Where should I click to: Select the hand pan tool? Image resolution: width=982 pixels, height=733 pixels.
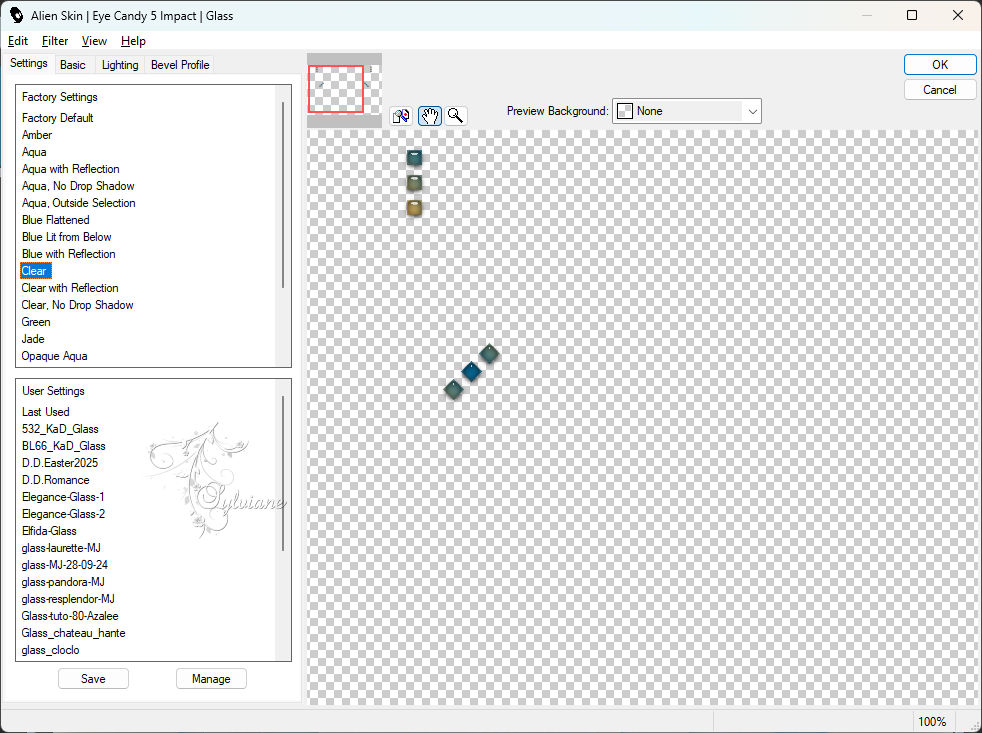(430, 116)
